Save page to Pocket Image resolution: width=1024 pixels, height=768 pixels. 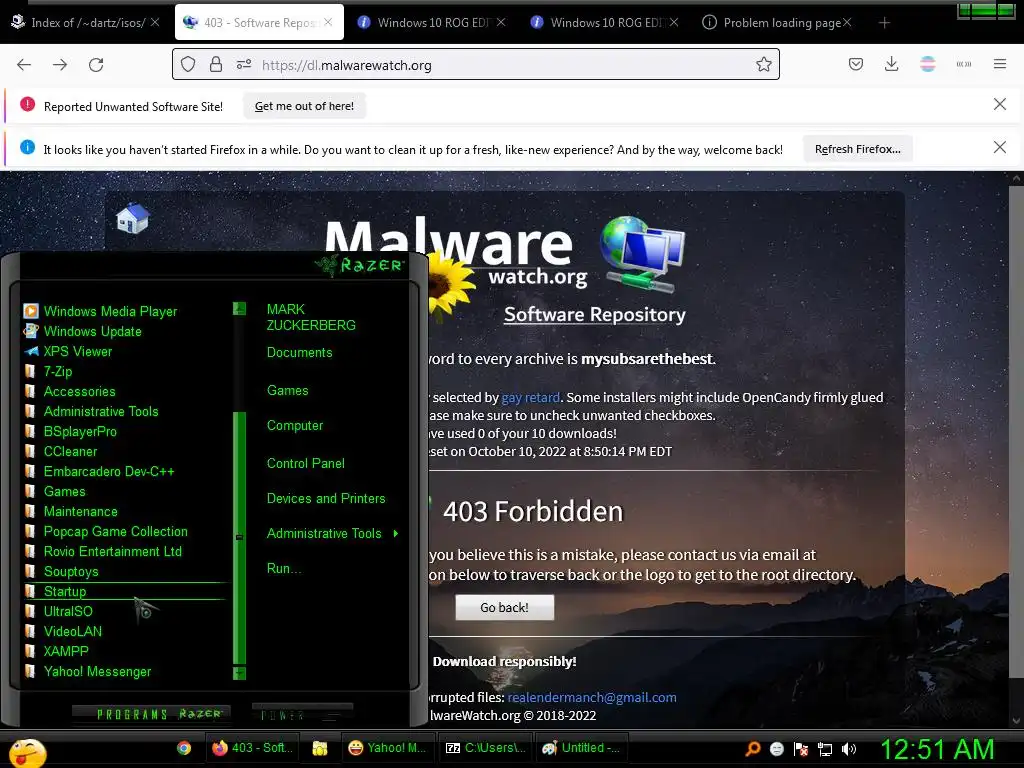click(856, 65)
